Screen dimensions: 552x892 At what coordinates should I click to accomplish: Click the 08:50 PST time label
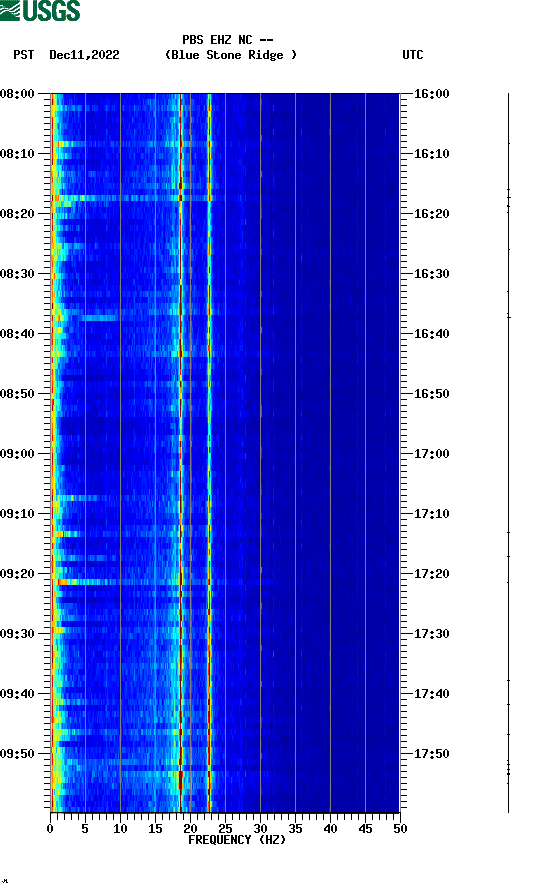(18, 394)
